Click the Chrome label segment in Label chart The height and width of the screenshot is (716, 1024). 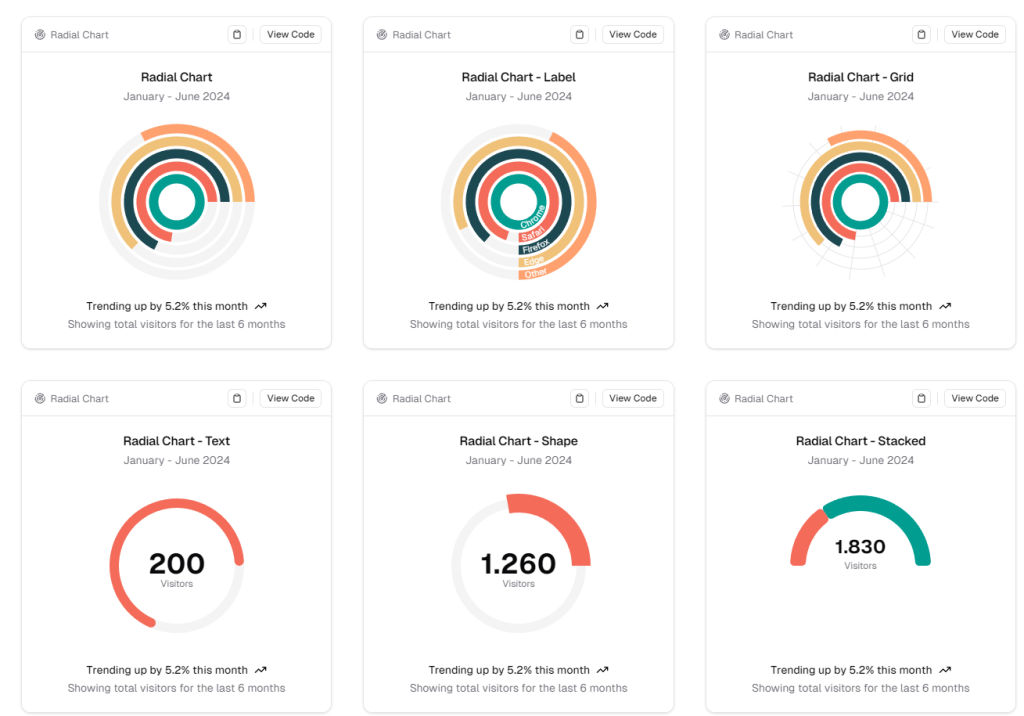click(x=532, y=217)
